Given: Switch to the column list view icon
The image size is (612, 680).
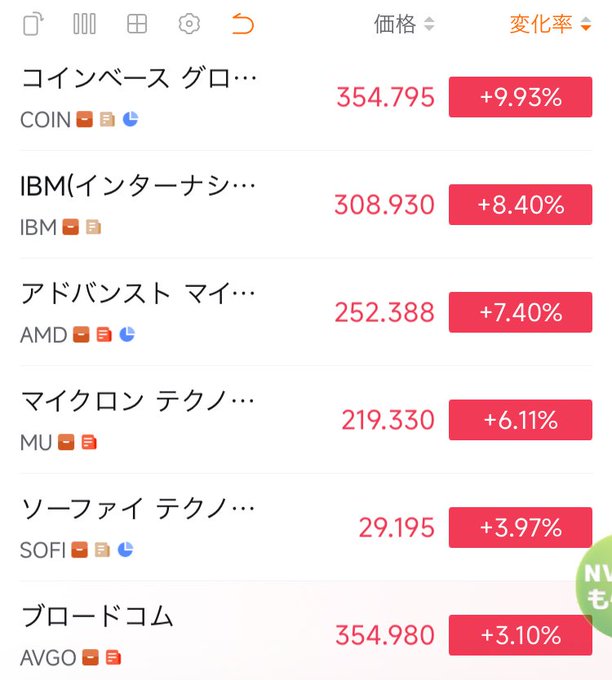Looking at the screenshot, I should click(x=84, y=24).
